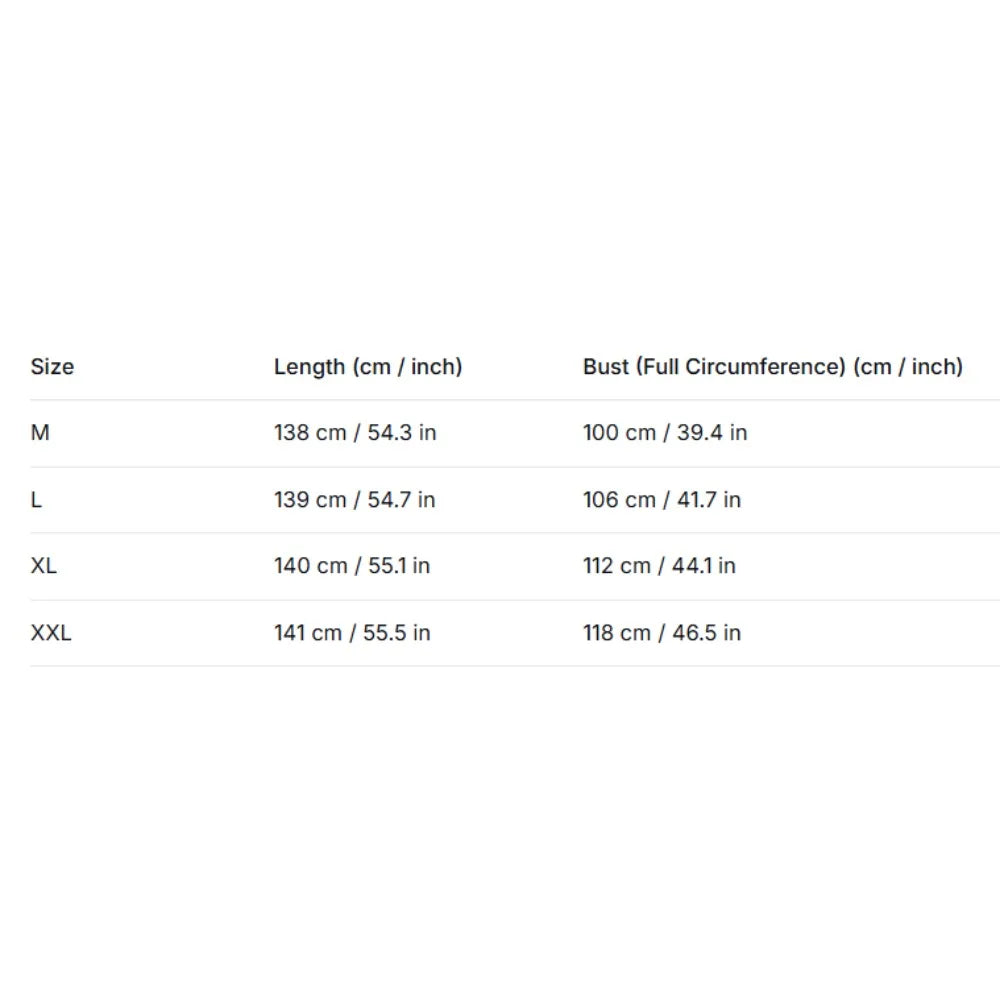Screen dimensions: 1000x1000
Task: Click the 112 cm / 44.1 in cell
Action: pyautogui.click(x=659, y=566)
